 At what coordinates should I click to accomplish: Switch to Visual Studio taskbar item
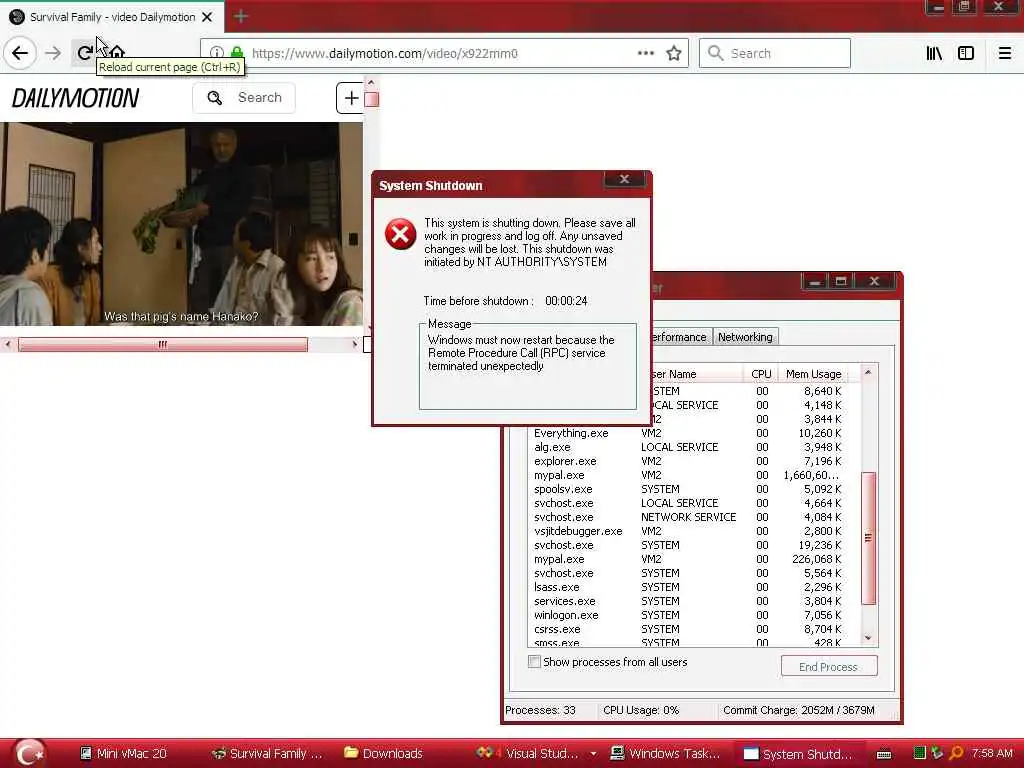(x=528, y=754)
